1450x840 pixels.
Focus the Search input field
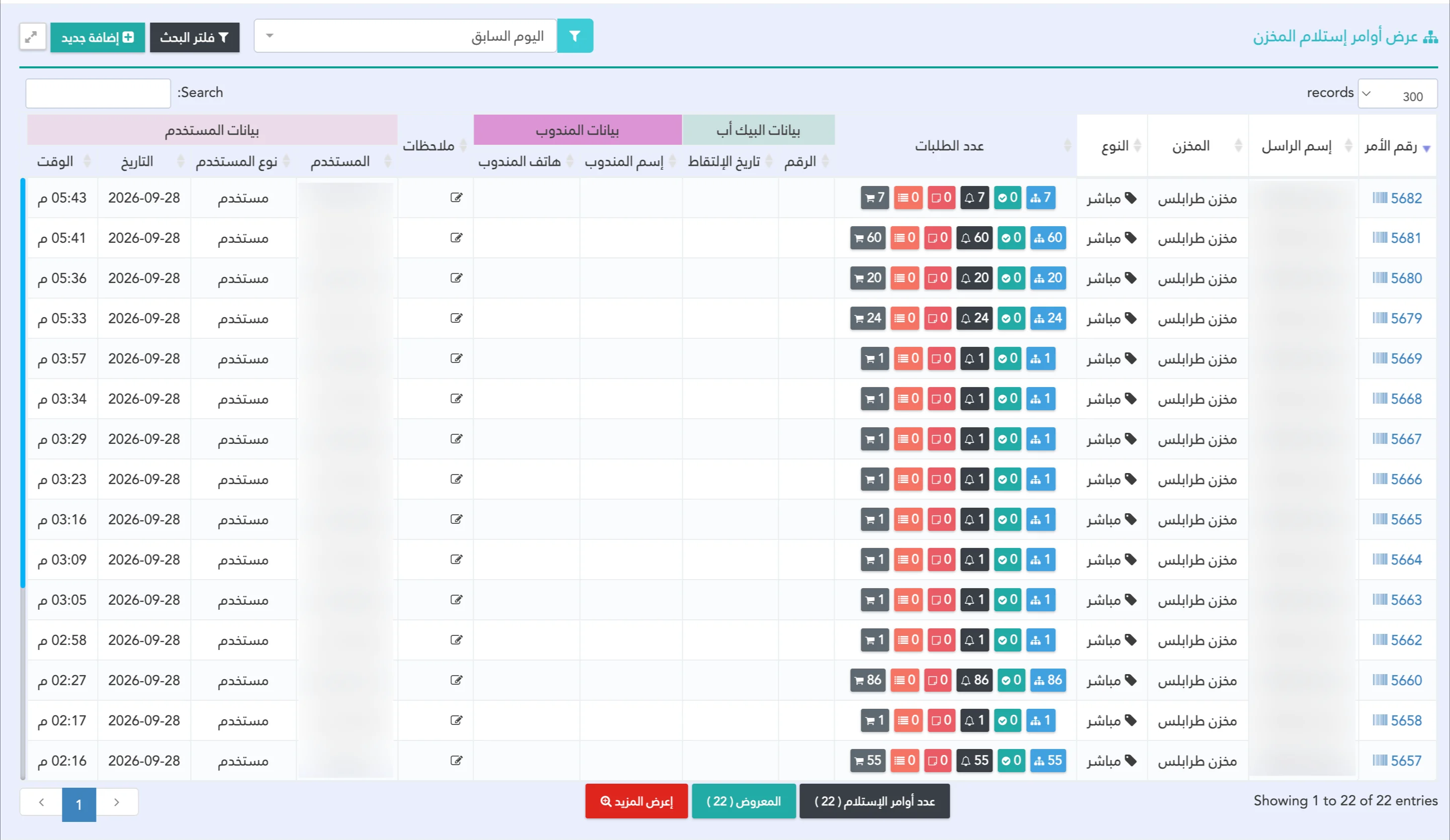click(x=99, y=94)
